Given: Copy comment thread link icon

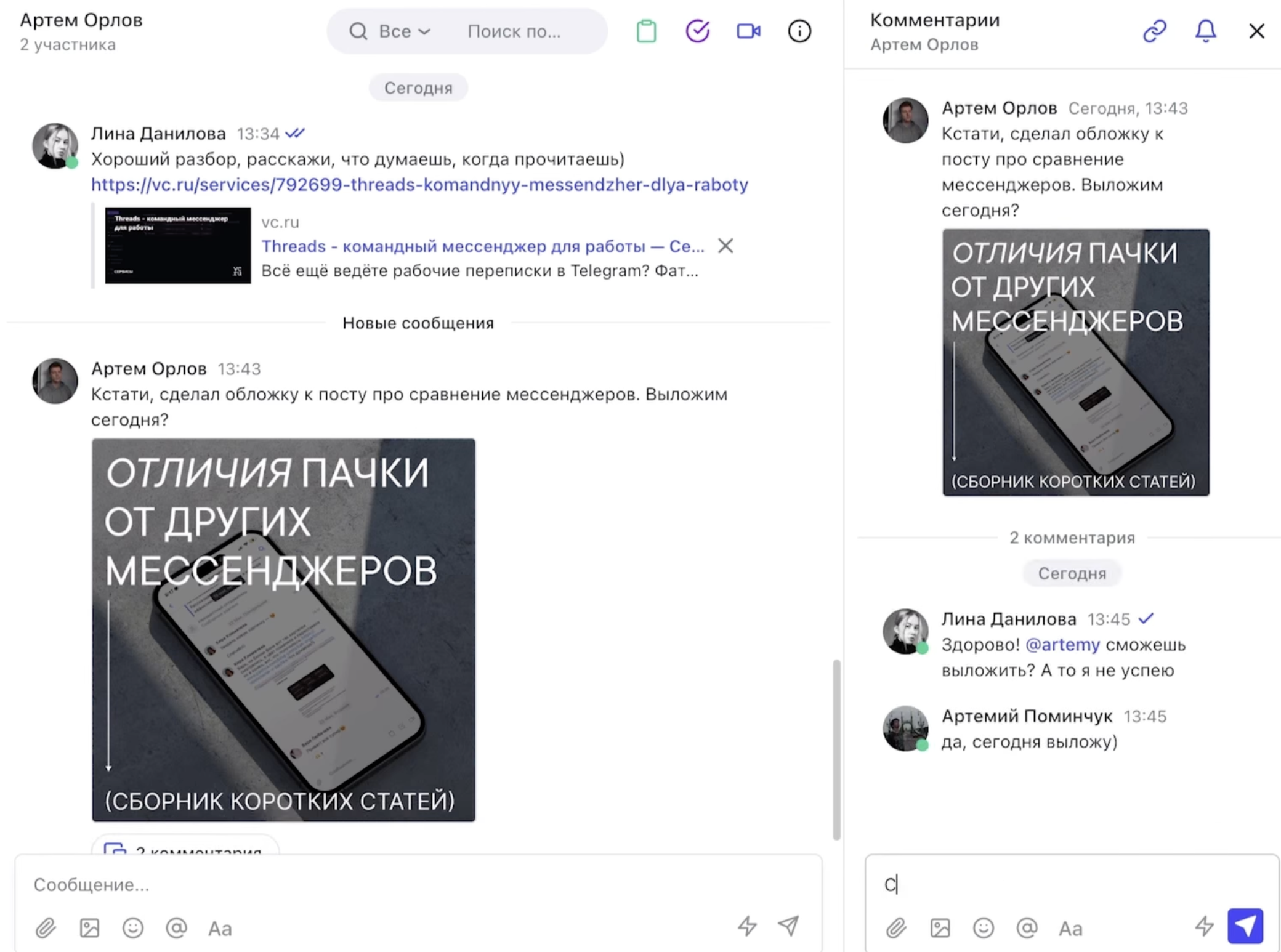Looking at the screenshot, I should click(1154, 31).
